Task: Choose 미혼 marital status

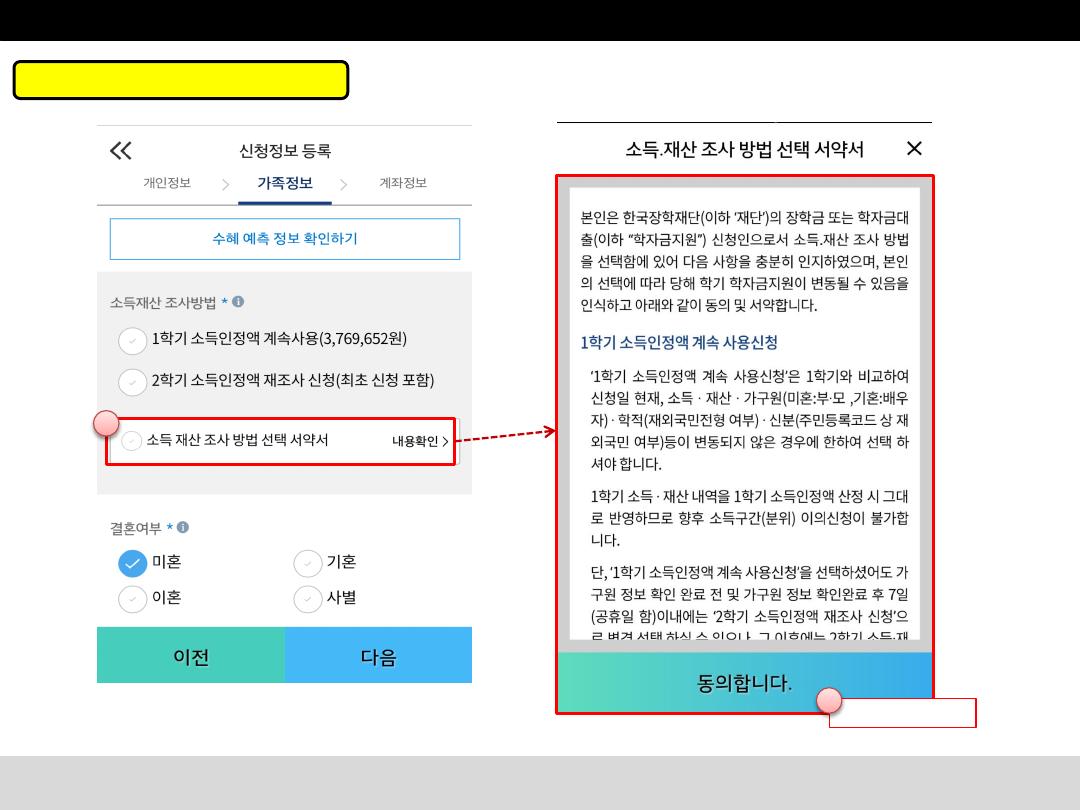Action: (x=133, y=563)
